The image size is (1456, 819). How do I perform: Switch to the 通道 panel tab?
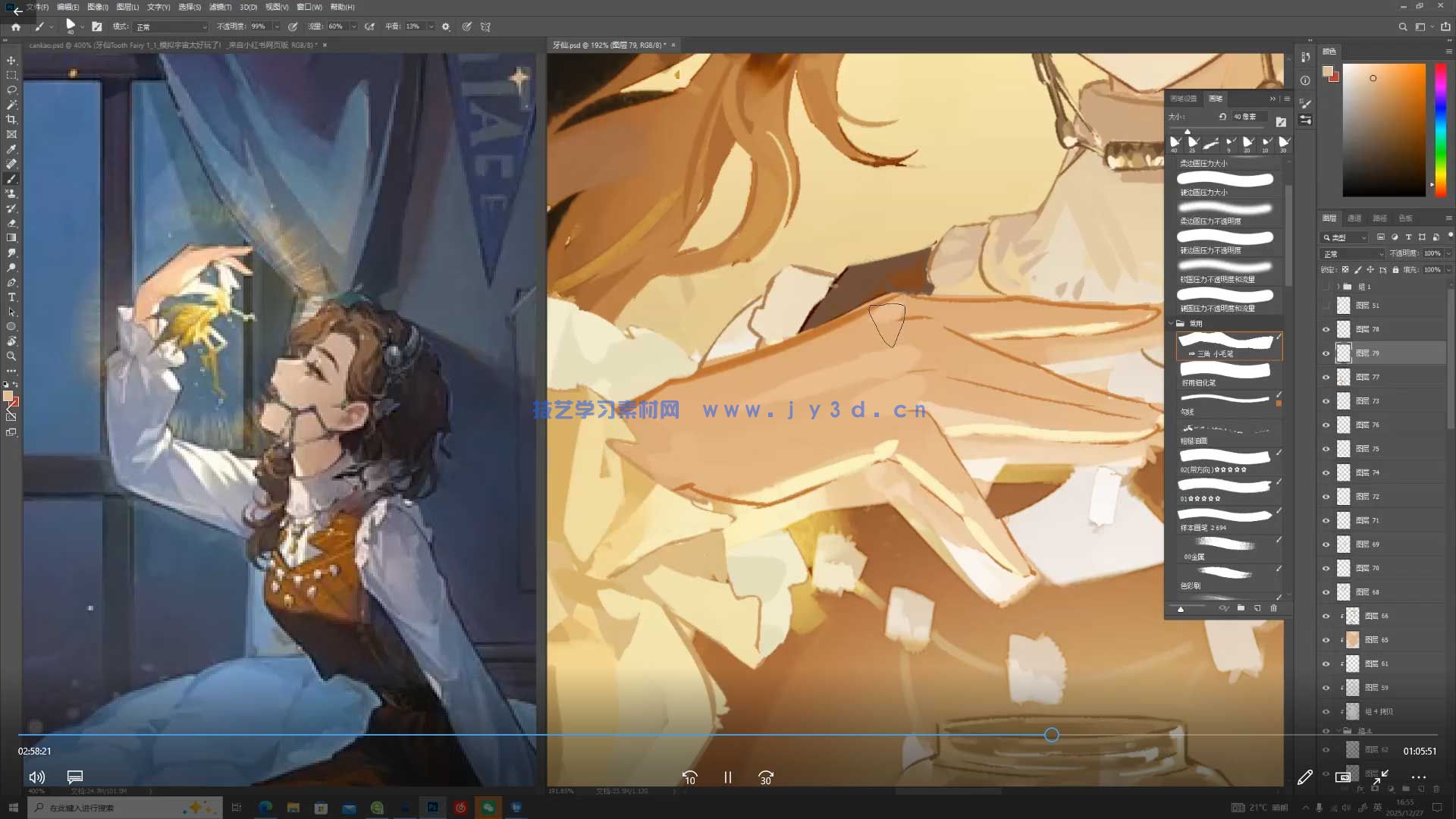click(x=1354, y=218)
